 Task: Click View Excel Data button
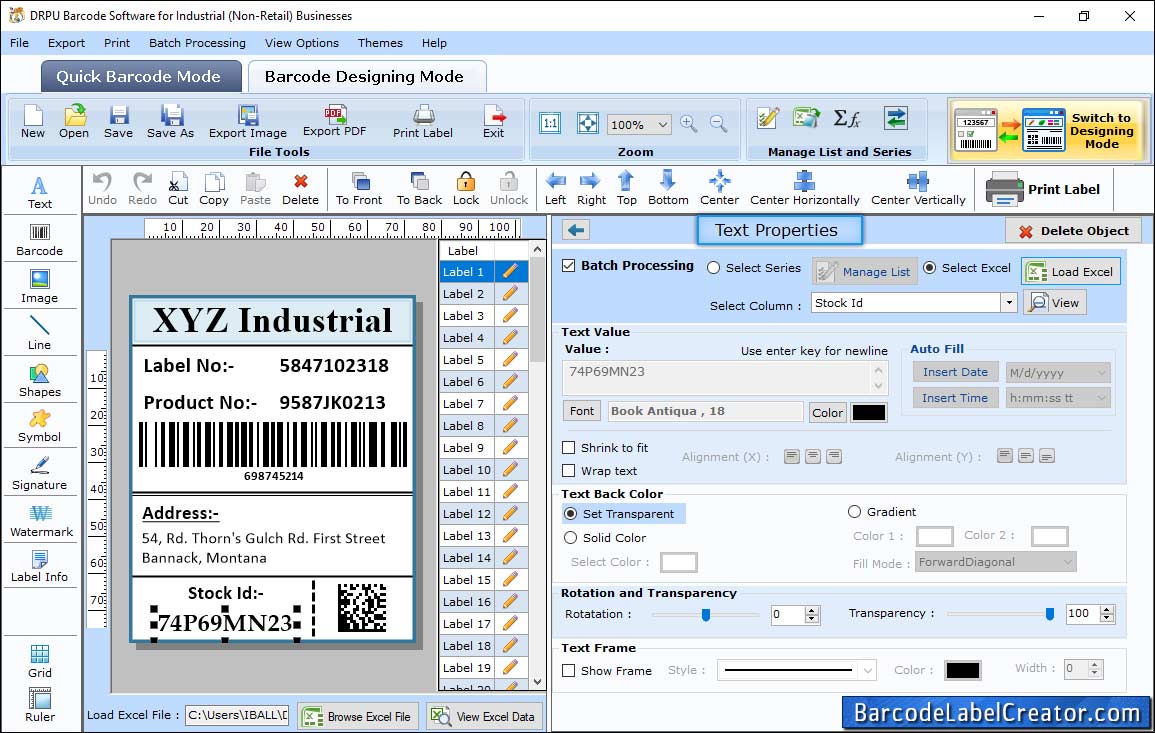pyautogui.click(x=484, y=716)
